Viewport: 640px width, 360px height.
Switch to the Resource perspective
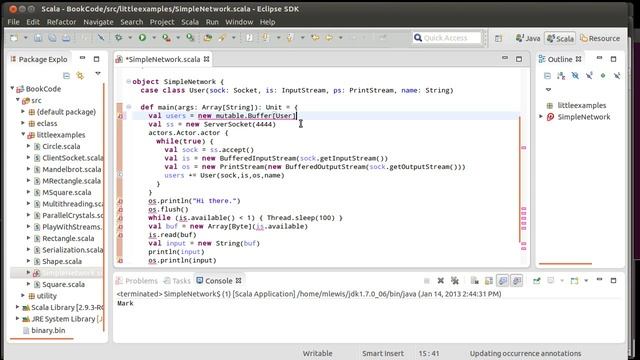(x=600, y=38)
